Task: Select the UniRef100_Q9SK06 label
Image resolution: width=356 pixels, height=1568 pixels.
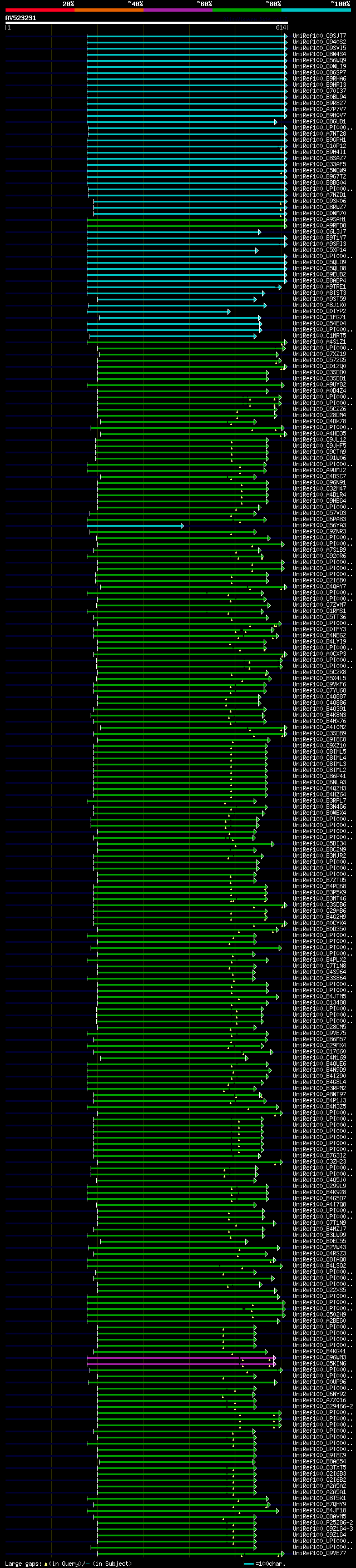Action: pyautogui.click(x=319, y=201)
